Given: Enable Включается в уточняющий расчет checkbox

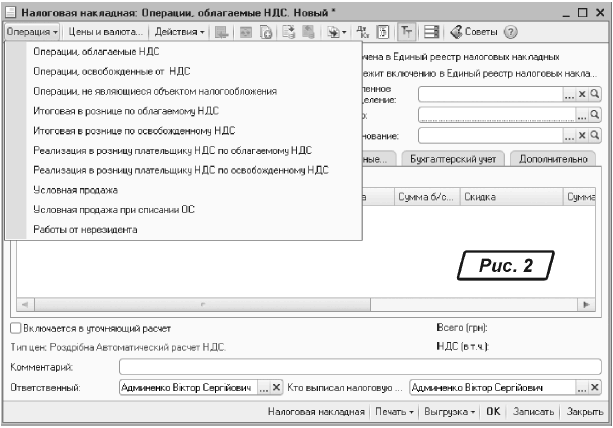Looking at the screenshot, I should pos(15,327).
